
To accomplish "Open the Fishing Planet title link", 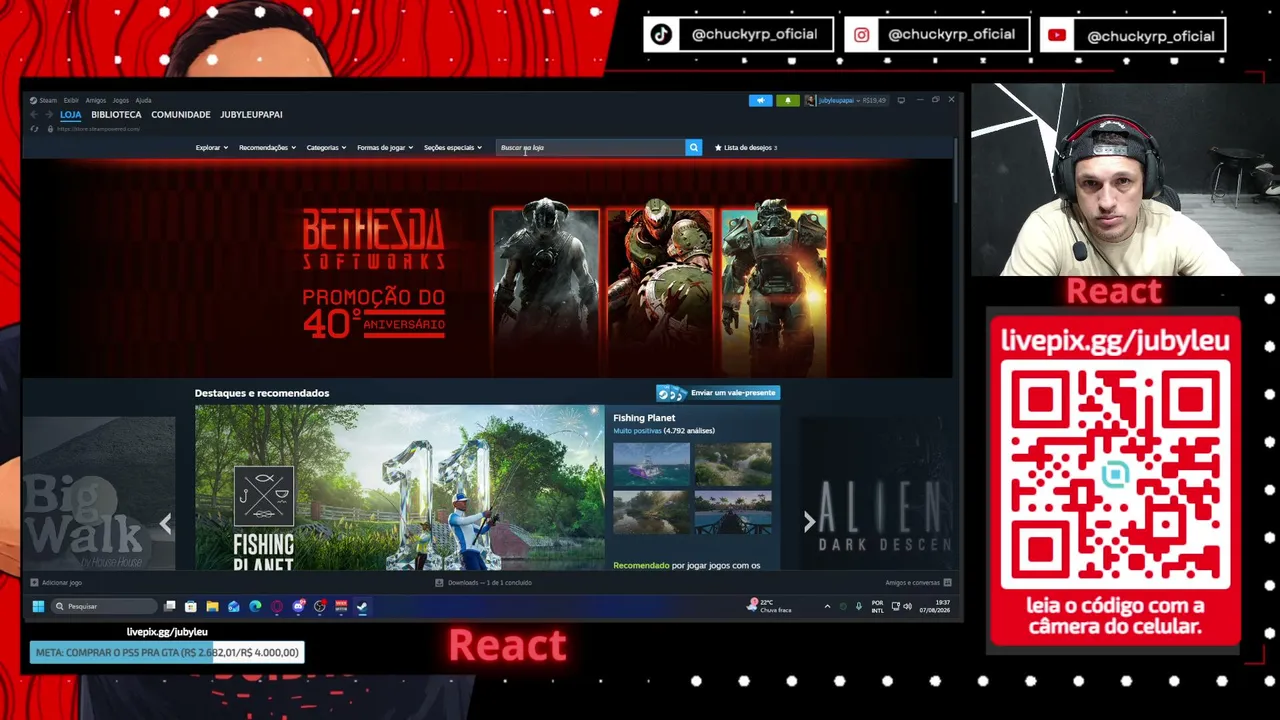I will point(644,418).
